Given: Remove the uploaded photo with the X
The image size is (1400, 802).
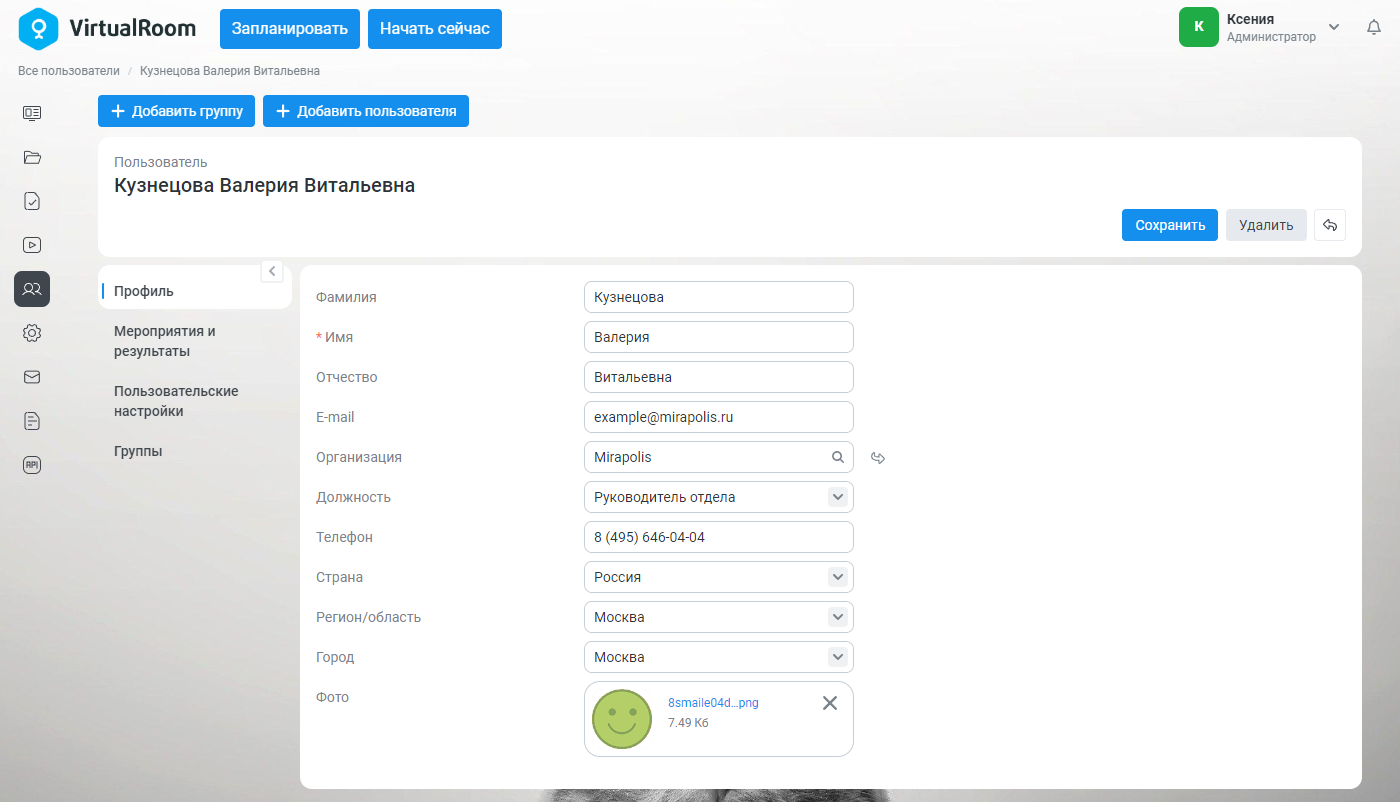Looking at the screenshot, I should coord(829,703).
